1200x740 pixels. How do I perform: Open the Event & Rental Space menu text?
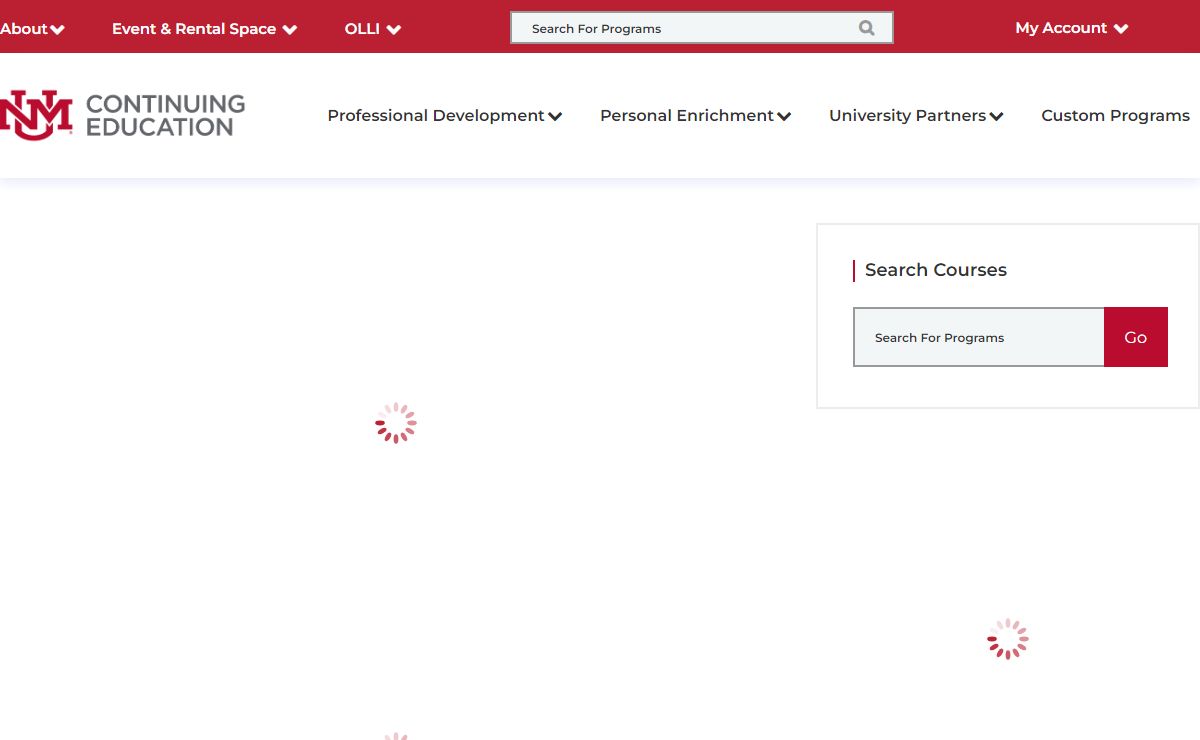coord(193,29)
